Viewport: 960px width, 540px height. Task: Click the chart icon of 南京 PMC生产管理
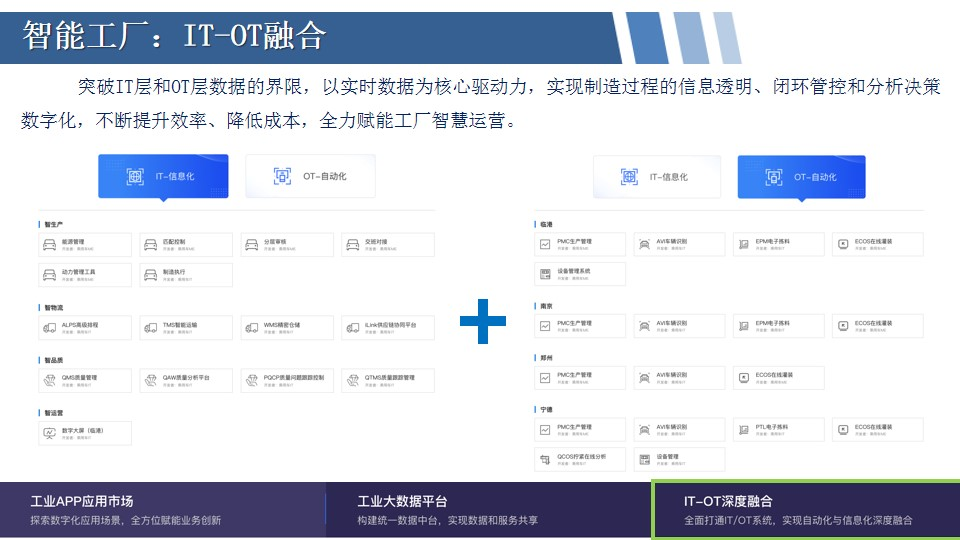pyautogui.click(x=545, y=326)
